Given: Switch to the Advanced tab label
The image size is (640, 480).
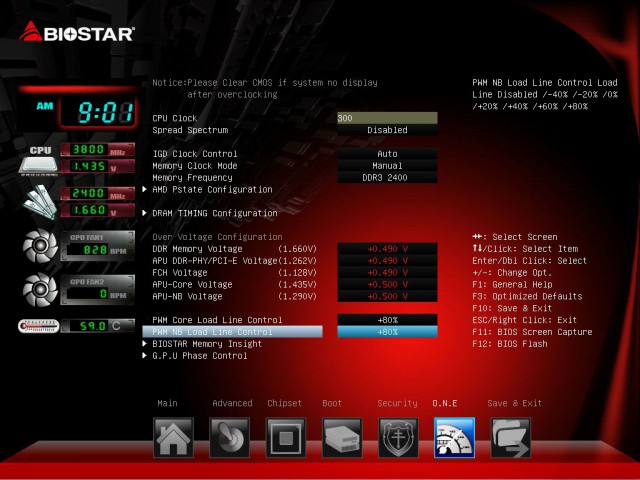Looking at the screenshot, I should pyautogui.click(x=232, y=403).
